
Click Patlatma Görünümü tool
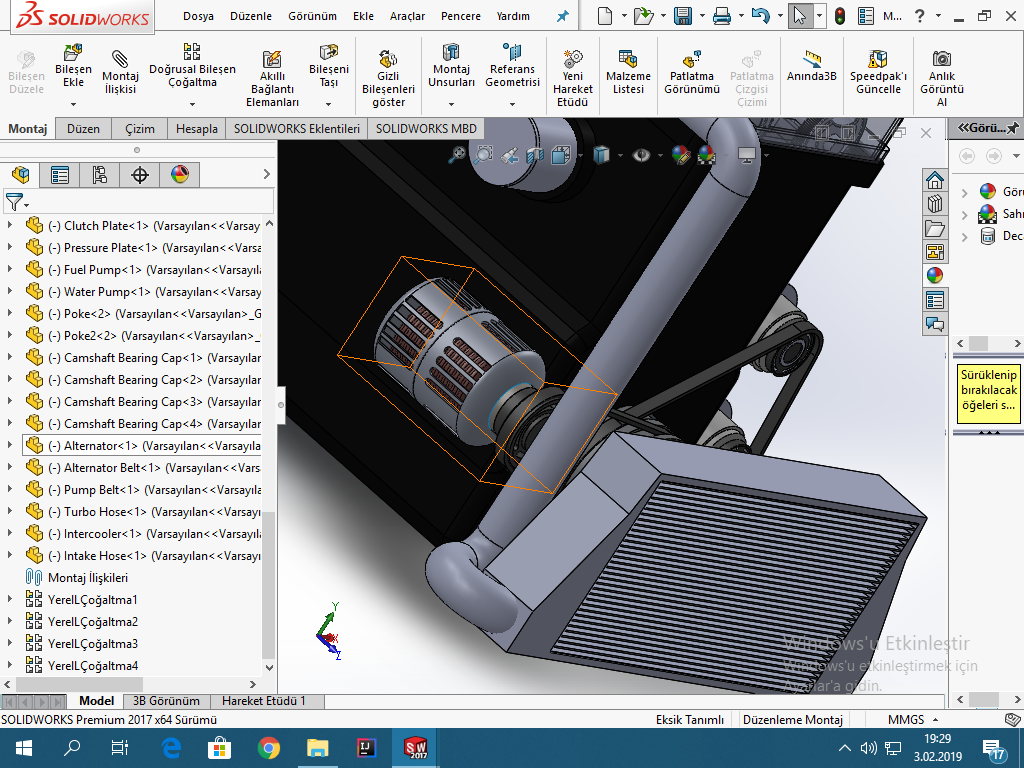pos(692,72)
